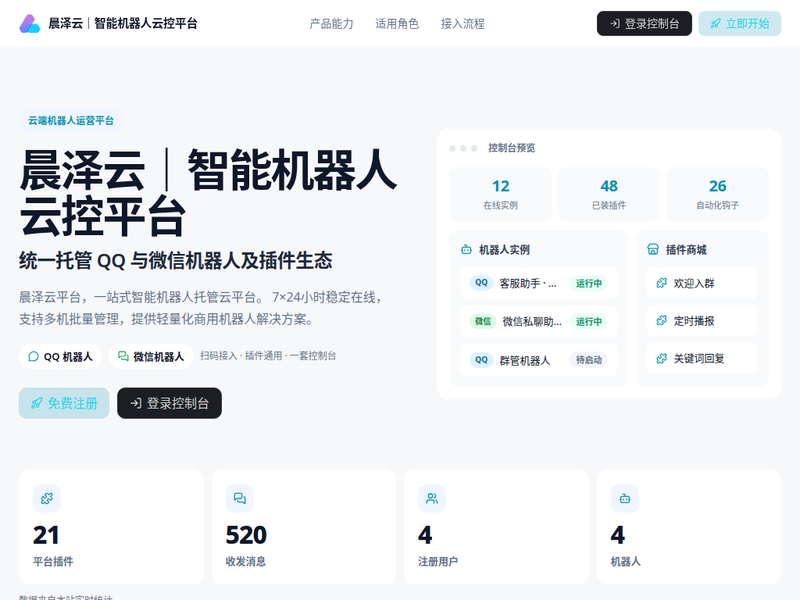Screen dimensions: 800x600
Task: Click 运行中 status on 微信私聊助 row
Action: pos(589,321)
